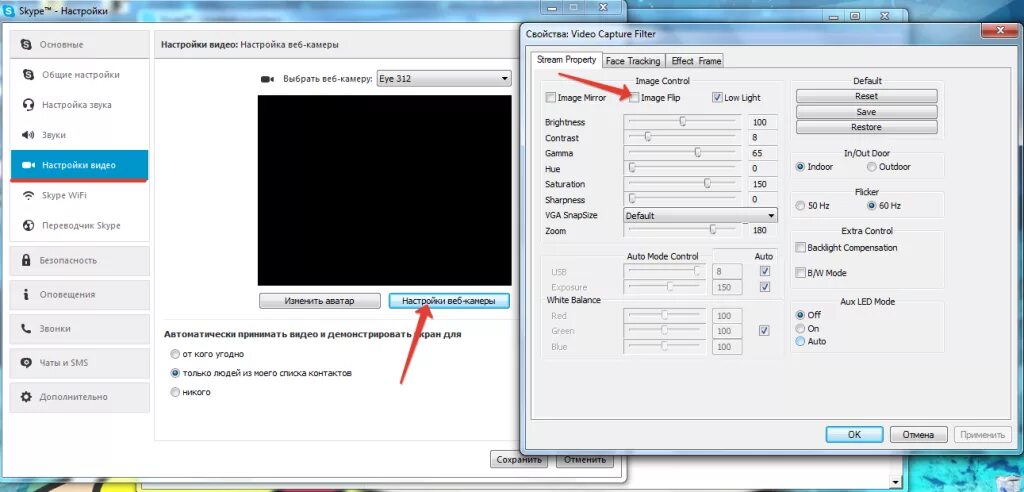
Task: Open Дополнительно section
Action: click(80, 397)
